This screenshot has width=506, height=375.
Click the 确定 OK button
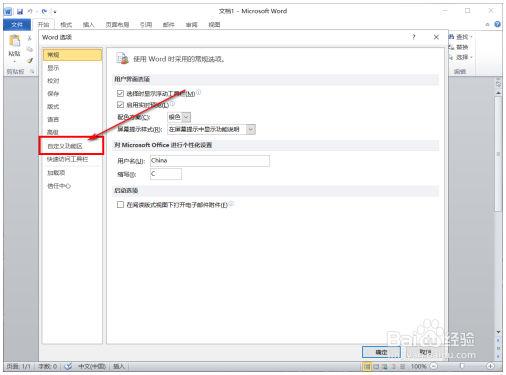(x=381, y=352)
